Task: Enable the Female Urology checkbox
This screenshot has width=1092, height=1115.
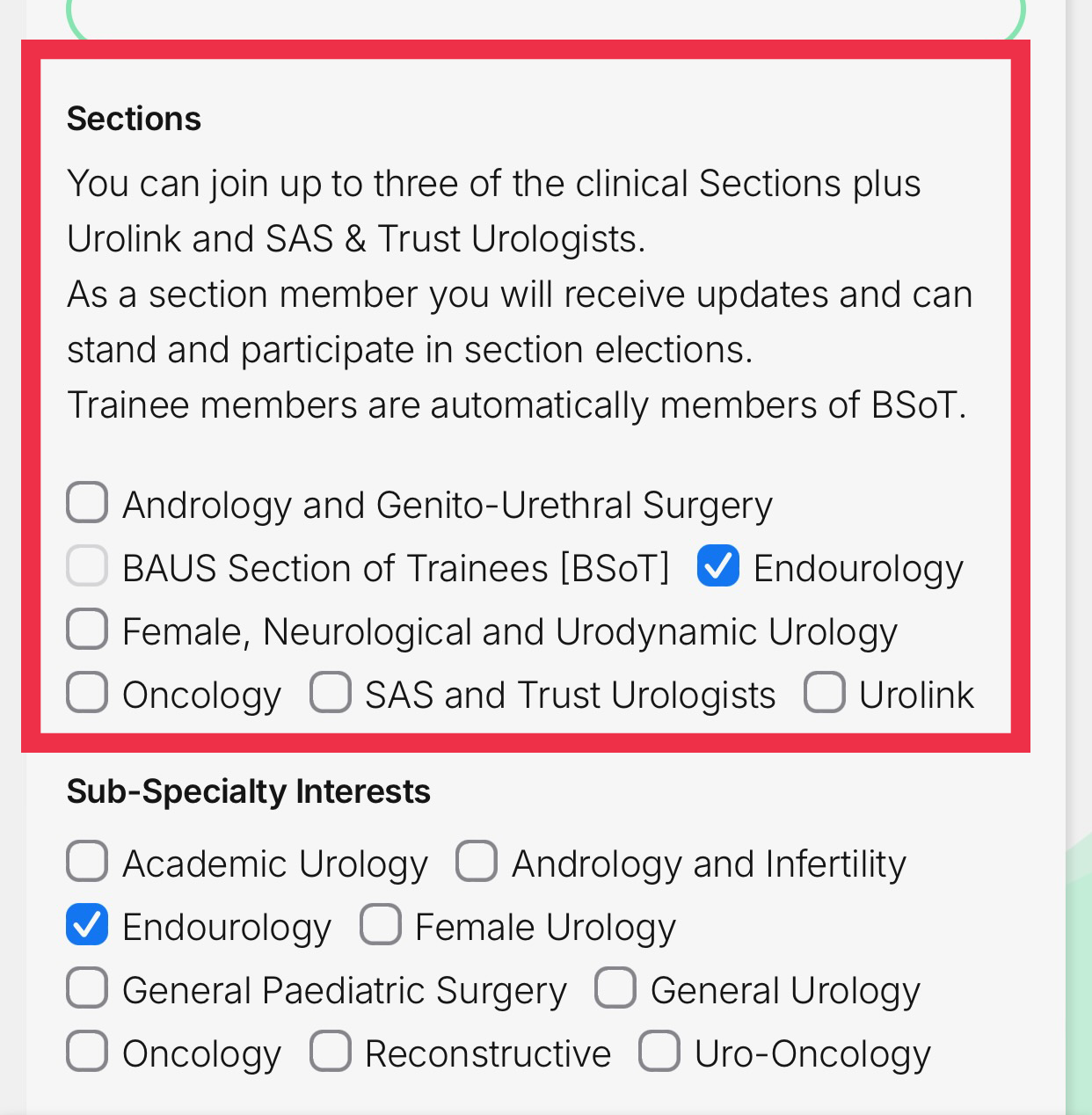Action: point(381,925)
